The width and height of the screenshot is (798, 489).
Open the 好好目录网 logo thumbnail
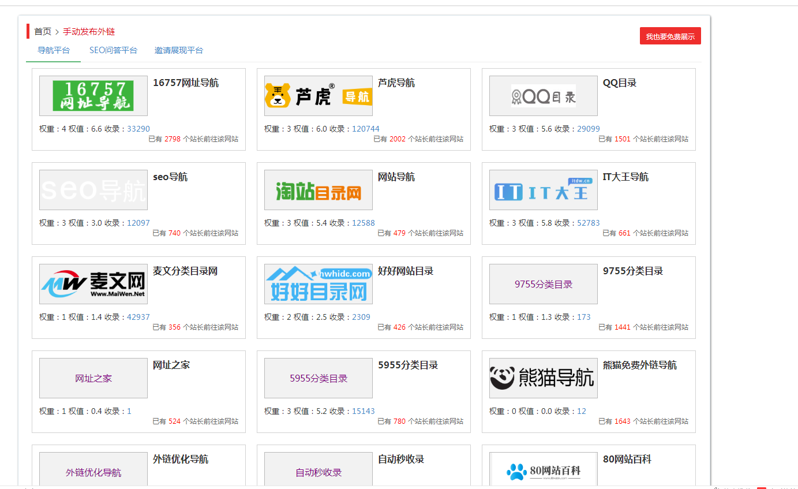click(318, 284)
